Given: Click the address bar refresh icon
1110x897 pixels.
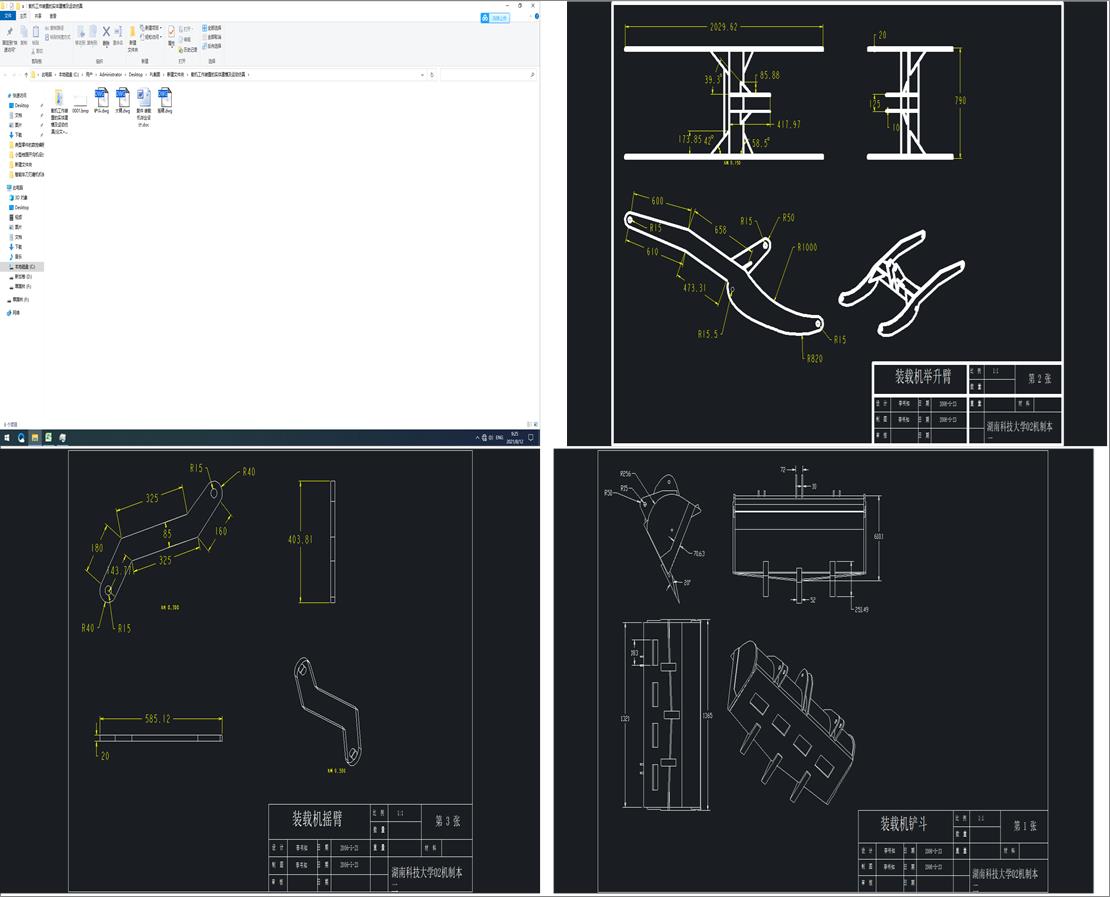Looking at the screenshot, I should [432, 75].
